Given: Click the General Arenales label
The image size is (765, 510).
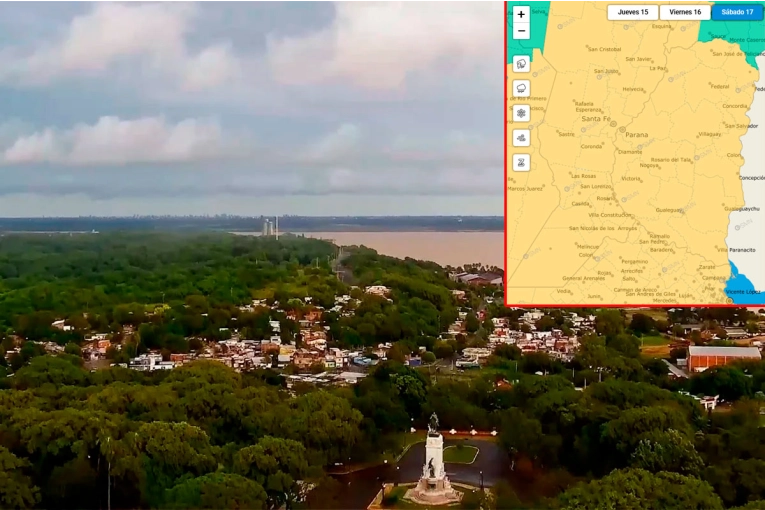Looking at the screenshot, I should [584, 279].
